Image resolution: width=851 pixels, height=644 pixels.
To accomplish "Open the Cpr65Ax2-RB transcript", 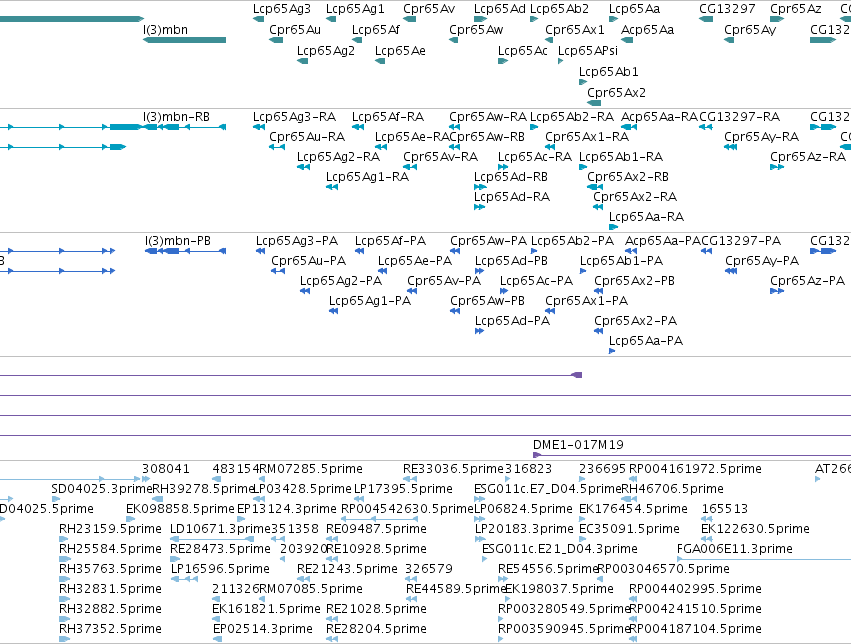I will (x=628, y=177).
